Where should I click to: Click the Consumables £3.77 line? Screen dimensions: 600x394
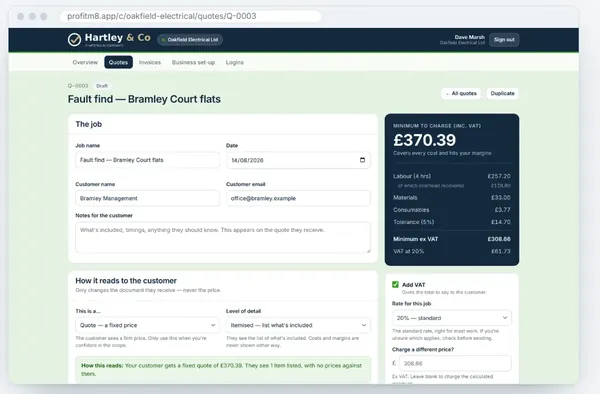[x=452, y=210]
